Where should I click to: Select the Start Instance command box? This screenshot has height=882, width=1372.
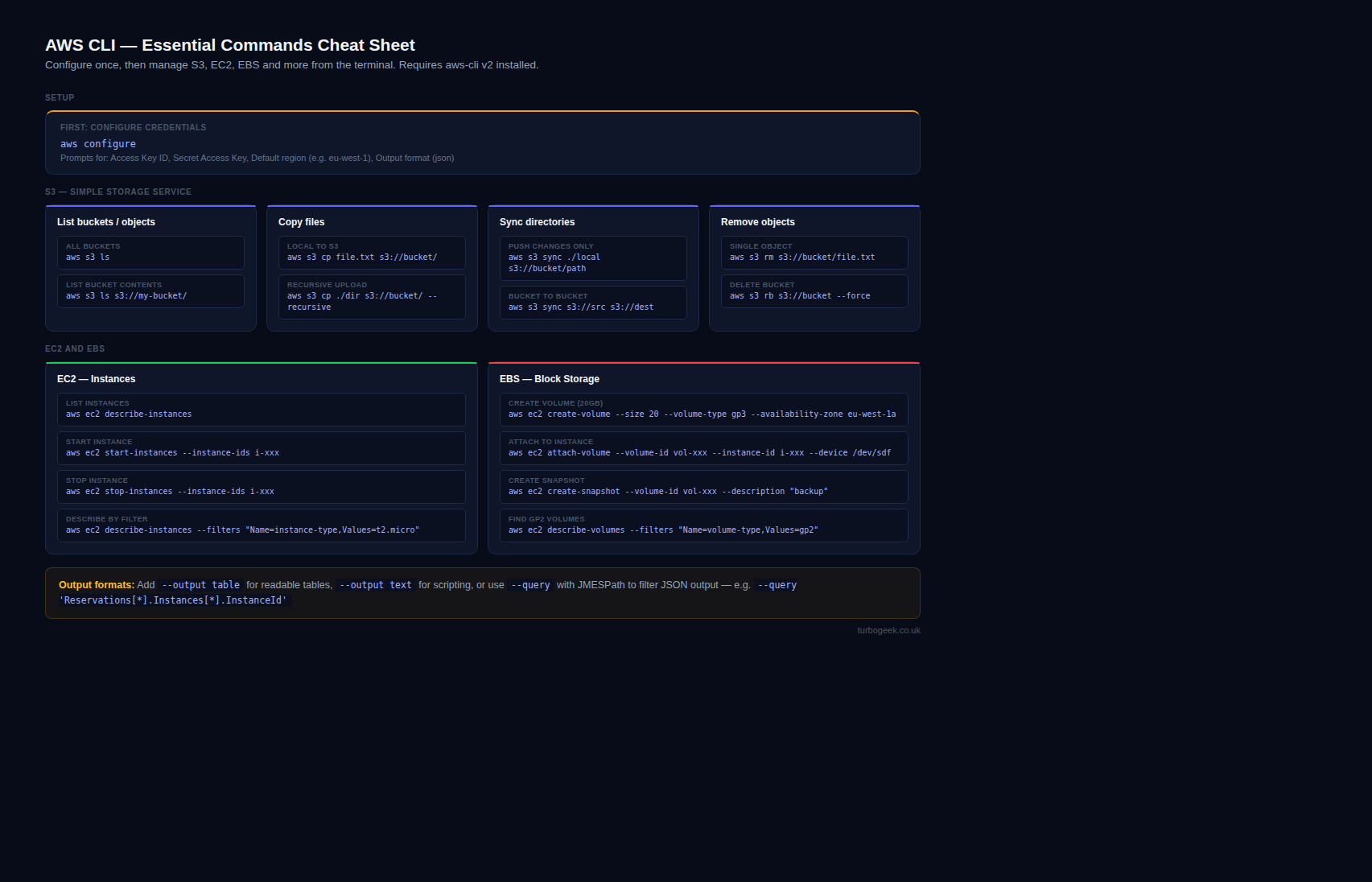click(x=262, y=448)
